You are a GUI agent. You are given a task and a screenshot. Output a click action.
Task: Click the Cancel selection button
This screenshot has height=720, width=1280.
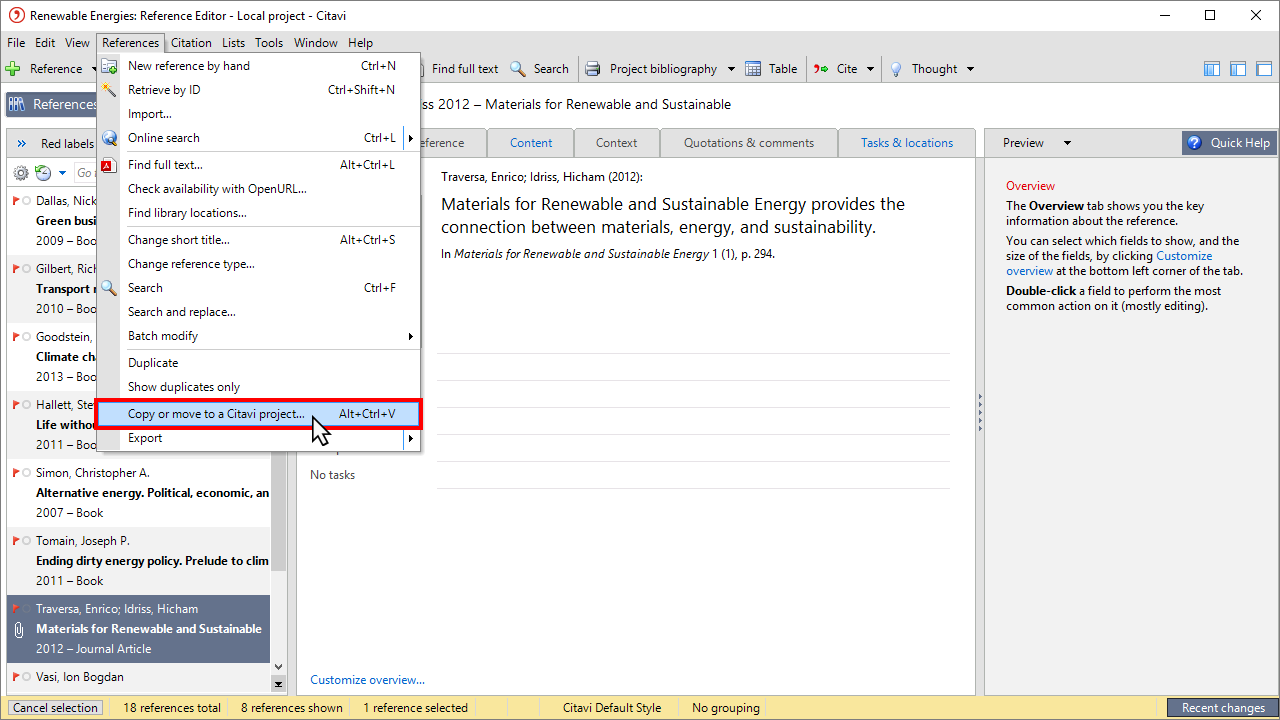[x=56, y=708]
